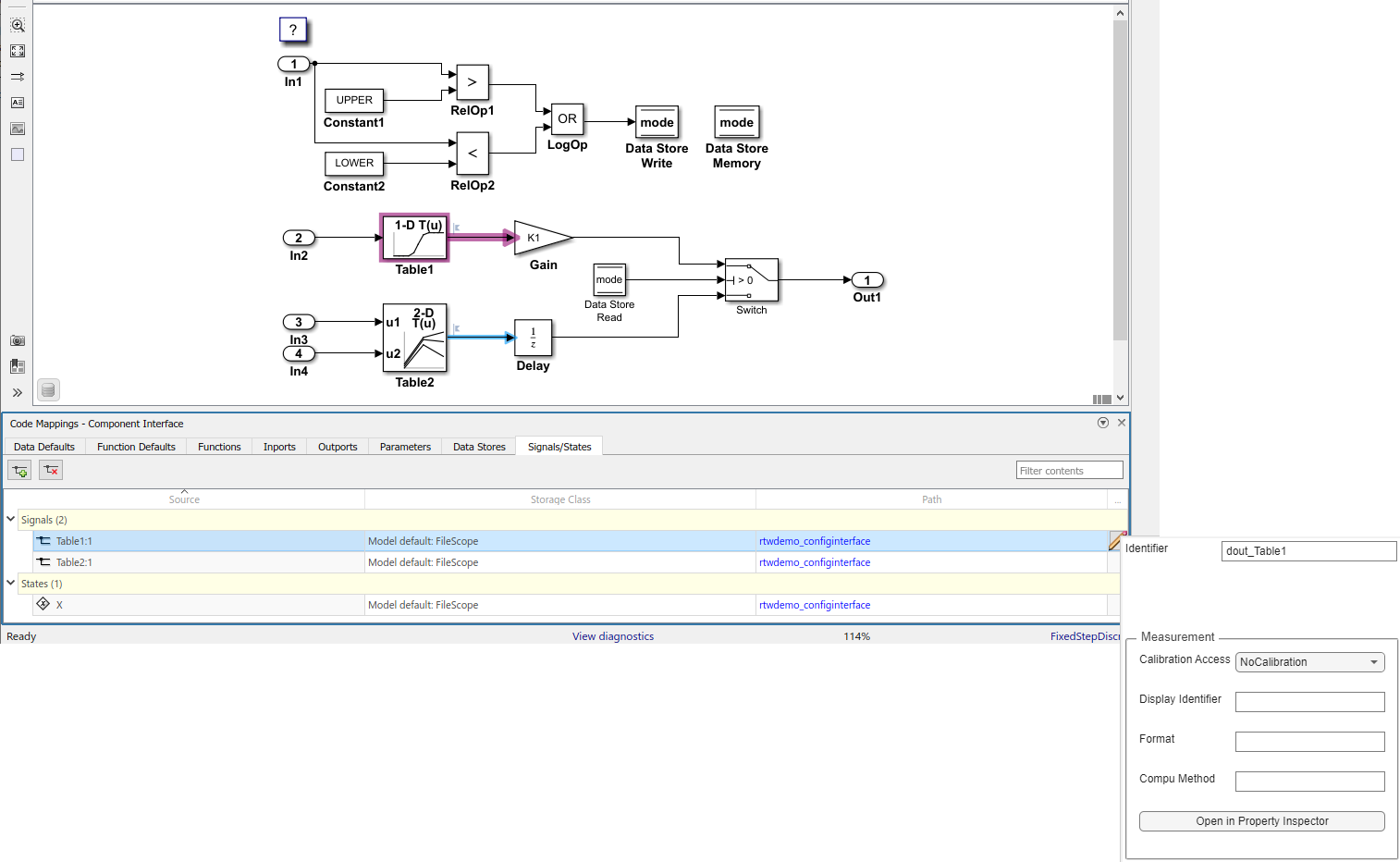1400x862 pixels.
Task: Open rtwdemo_configinterface path link for Table2:1
Action: (x=814, y=562)
